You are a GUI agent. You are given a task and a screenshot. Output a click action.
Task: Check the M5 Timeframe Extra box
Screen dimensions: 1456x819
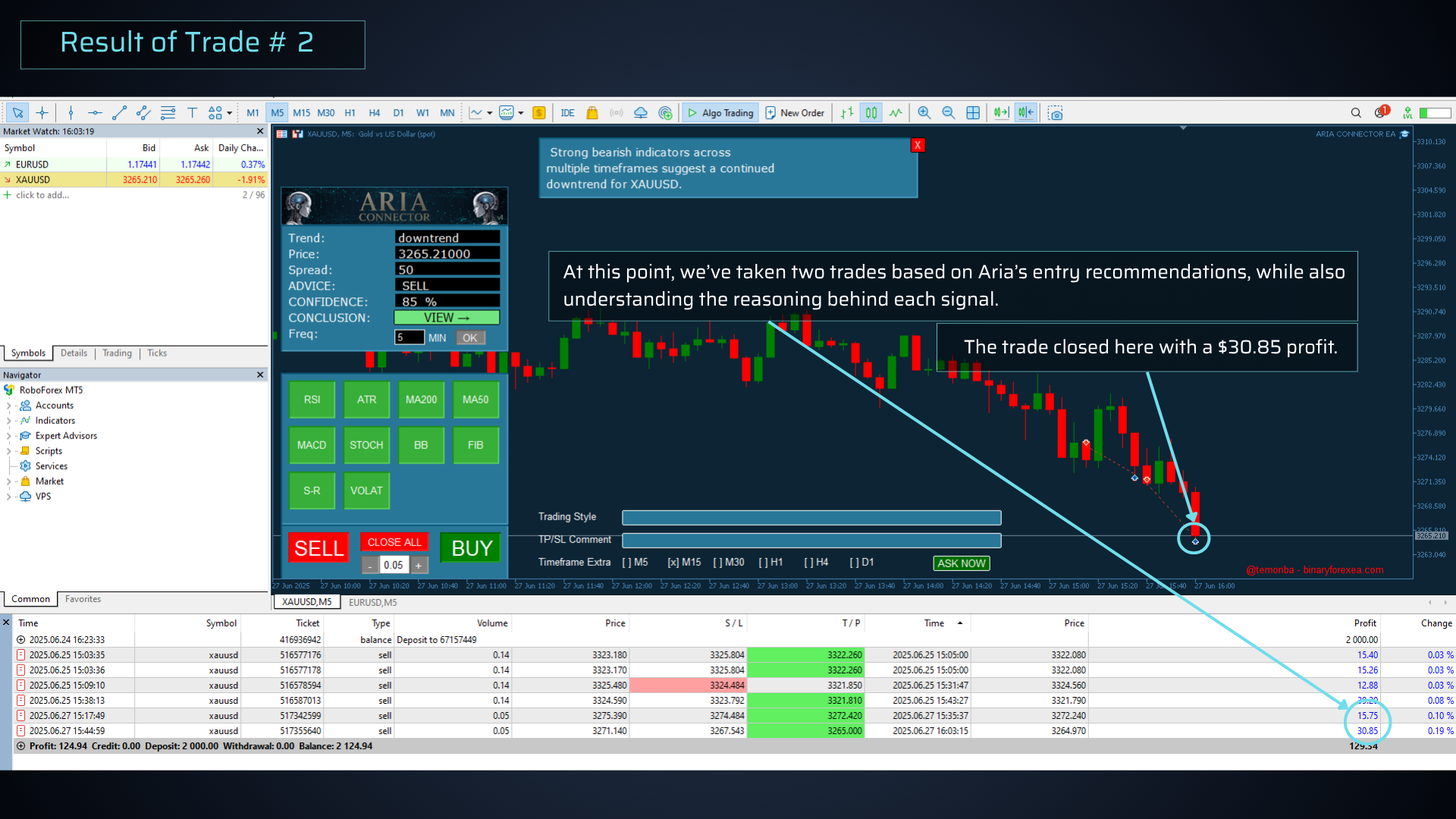point(625,563)
